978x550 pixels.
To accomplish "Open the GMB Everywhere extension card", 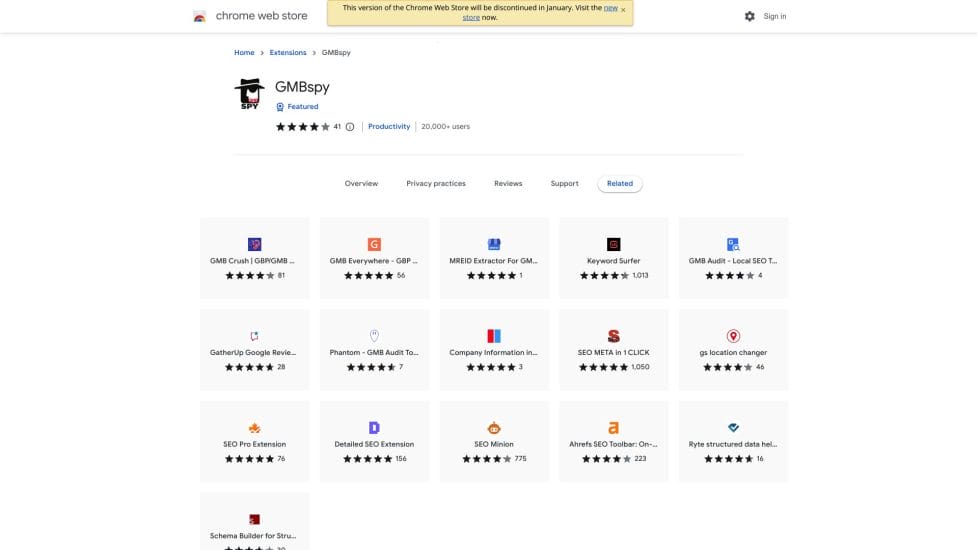I will [x=374, y=258].
